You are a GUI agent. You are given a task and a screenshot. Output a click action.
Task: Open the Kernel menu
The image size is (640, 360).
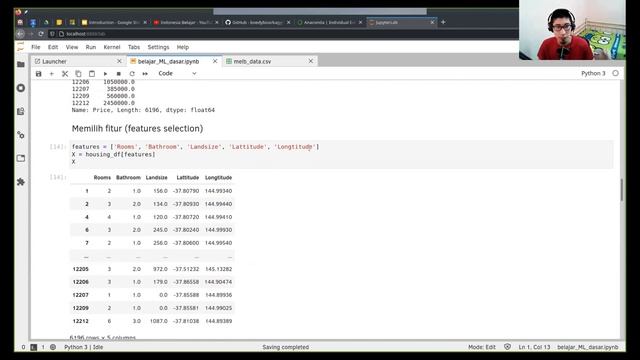pyautogui.click(x=112, y=47)
